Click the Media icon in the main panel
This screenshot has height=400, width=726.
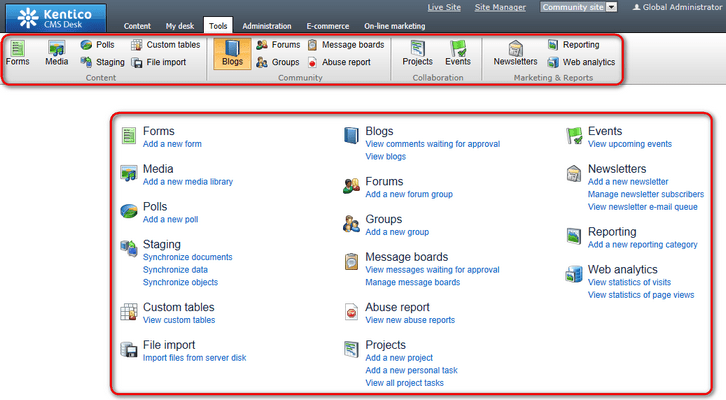pos(129,174)
